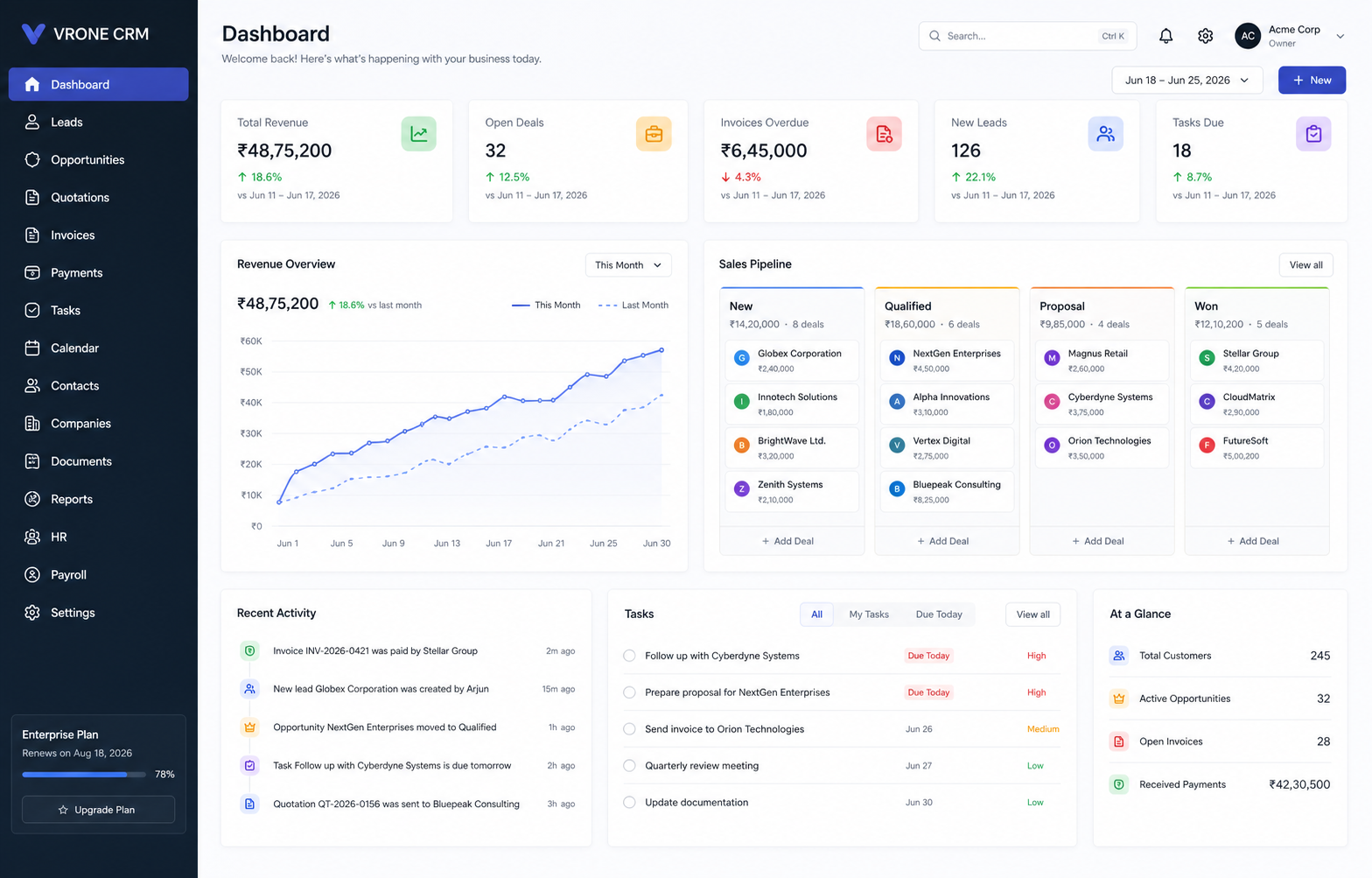Open the Jun 18 – Jun 25 date range dropdown
The image size is (1372, 878).
(x=1186, y=80)
